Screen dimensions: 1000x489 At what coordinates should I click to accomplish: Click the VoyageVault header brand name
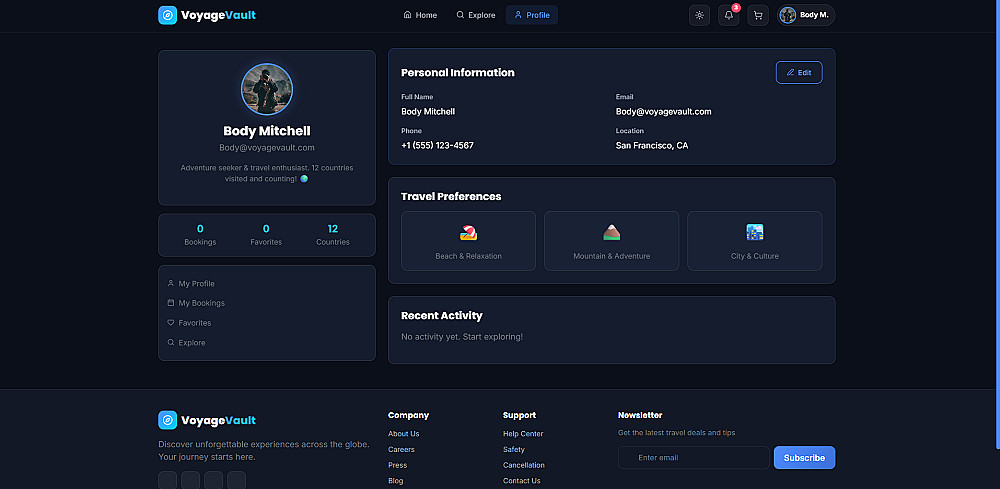218,15
